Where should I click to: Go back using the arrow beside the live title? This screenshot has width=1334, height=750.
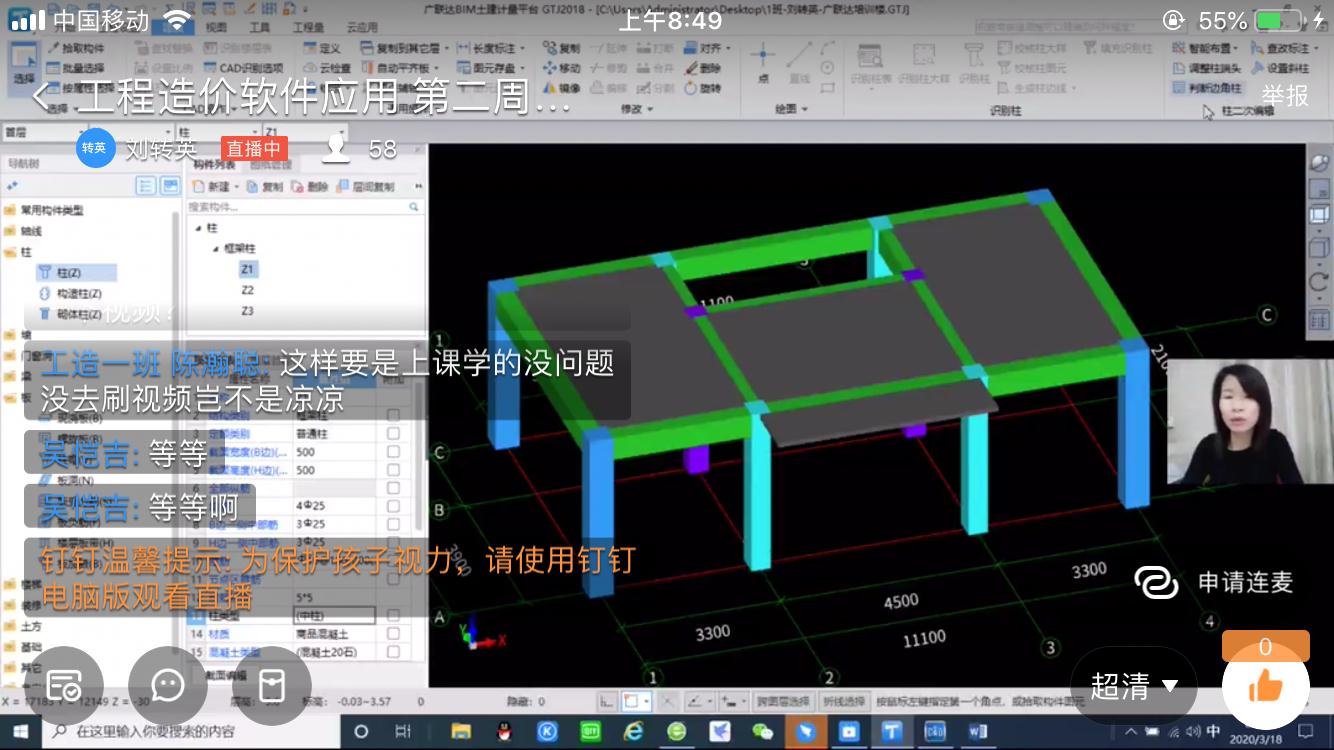(43, 97)
